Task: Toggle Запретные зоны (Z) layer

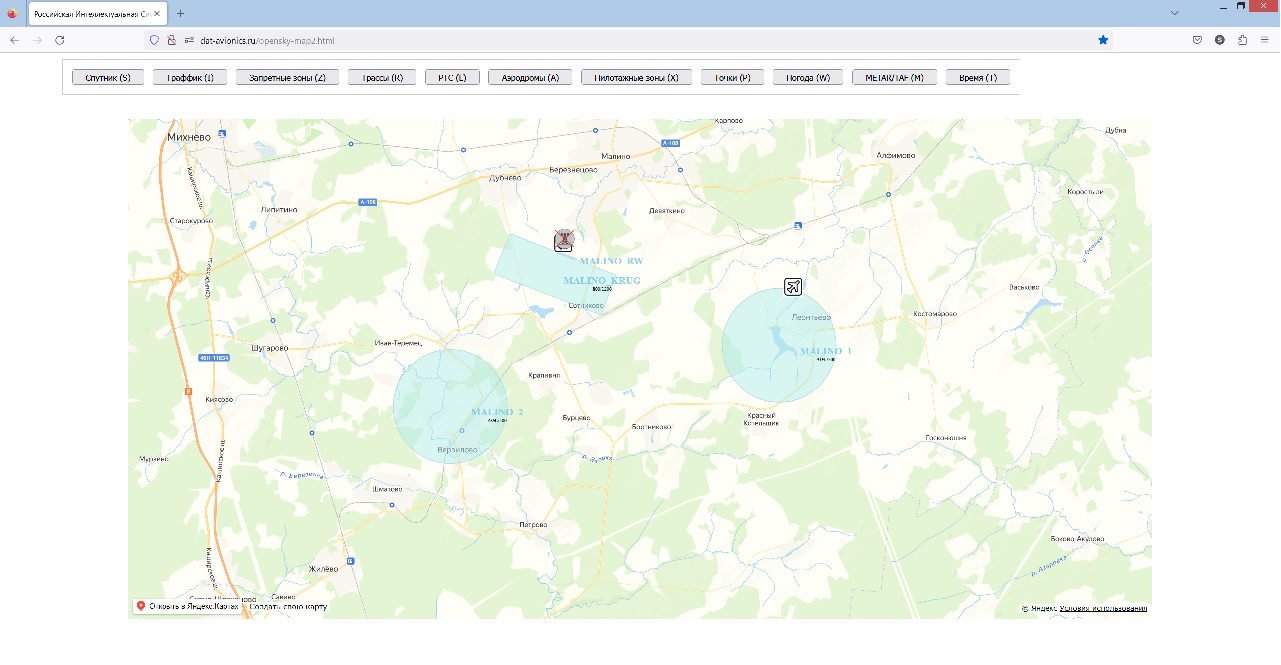Action: [287, 77]
